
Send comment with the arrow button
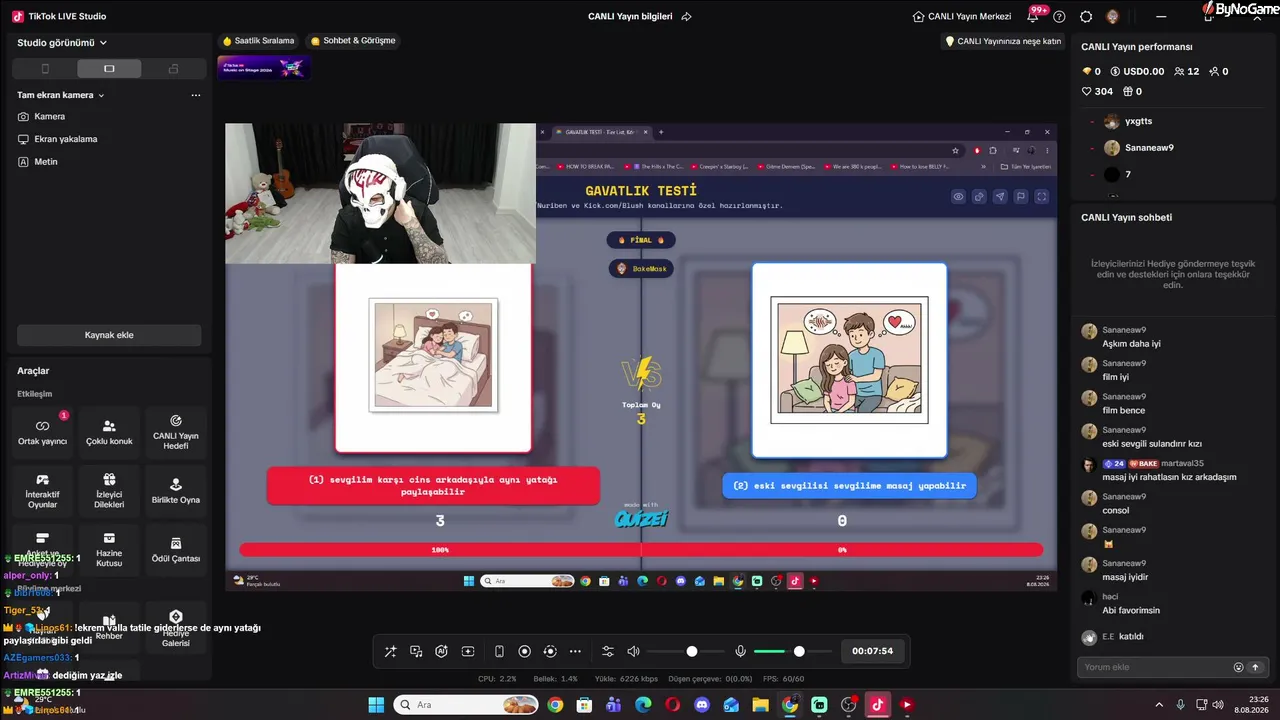pos(1256,667)
